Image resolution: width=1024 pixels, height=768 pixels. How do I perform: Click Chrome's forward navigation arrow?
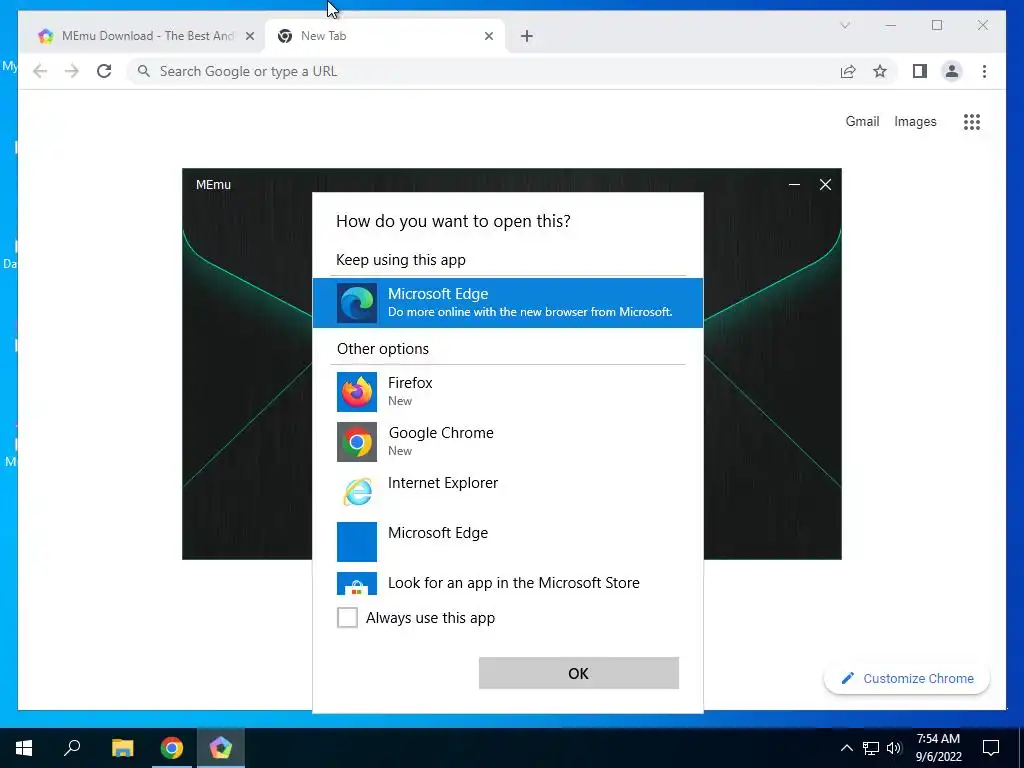(72, 71)
